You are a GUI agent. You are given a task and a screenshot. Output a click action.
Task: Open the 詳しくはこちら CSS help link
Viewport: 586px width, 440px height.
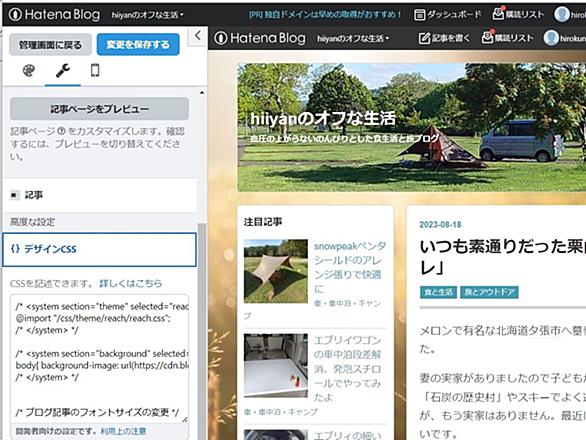pyautogui.click(x=131, y=283)
